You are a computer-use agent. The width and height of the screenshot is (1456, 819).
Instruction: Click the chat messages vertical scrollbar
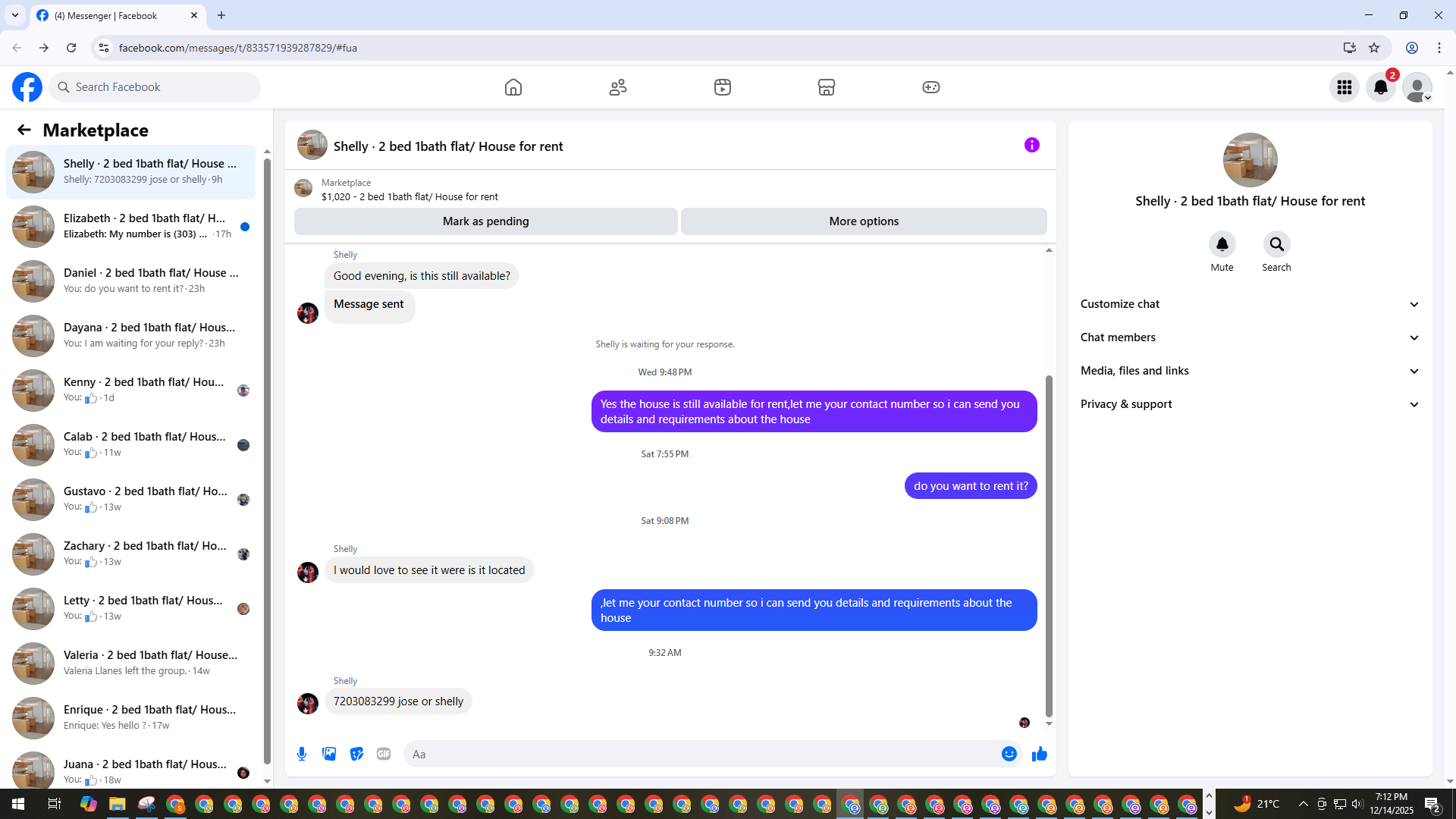[x=1049, y=546]
